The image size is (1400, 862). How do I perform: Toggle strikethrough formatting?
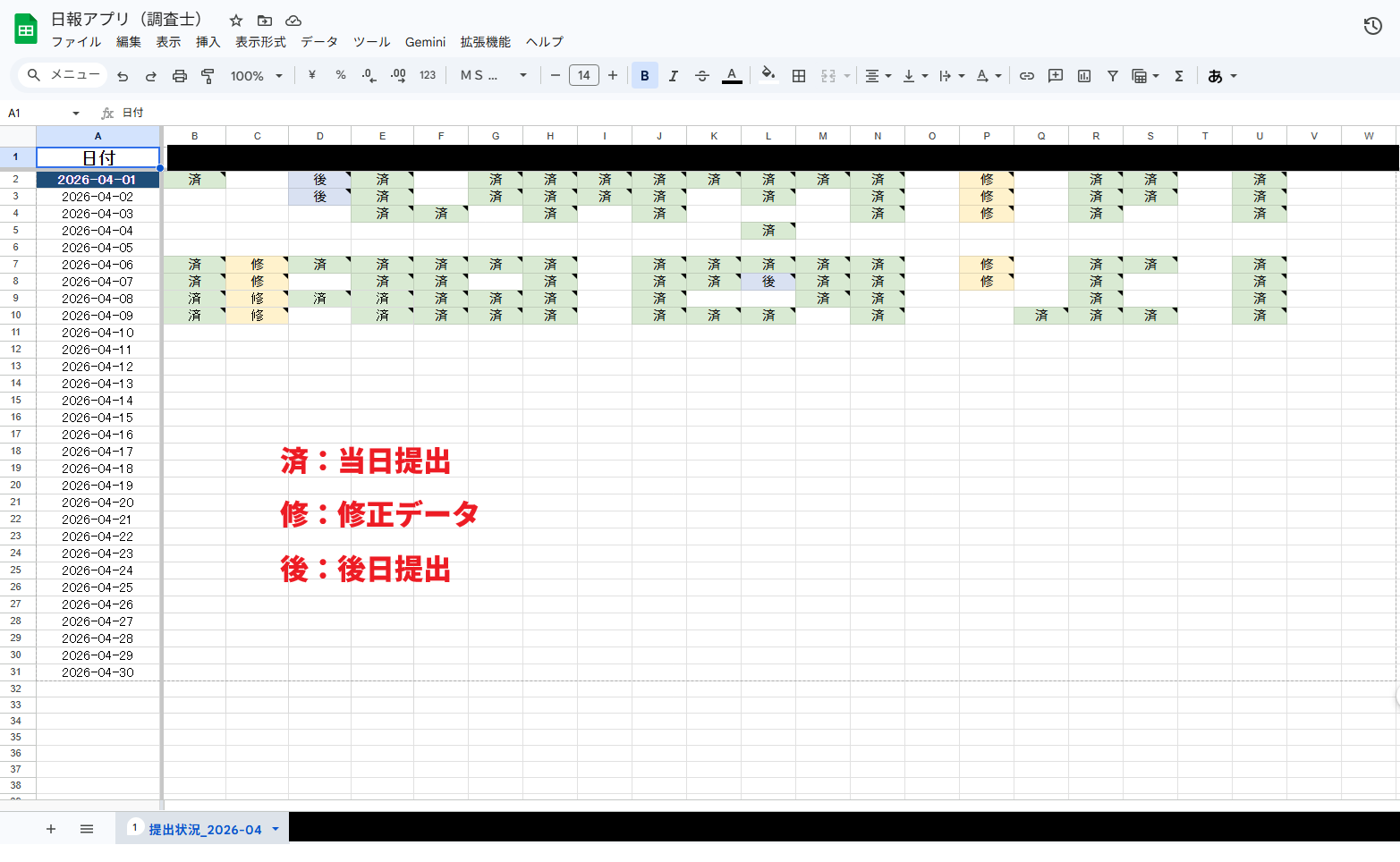(x=702, y=76)
